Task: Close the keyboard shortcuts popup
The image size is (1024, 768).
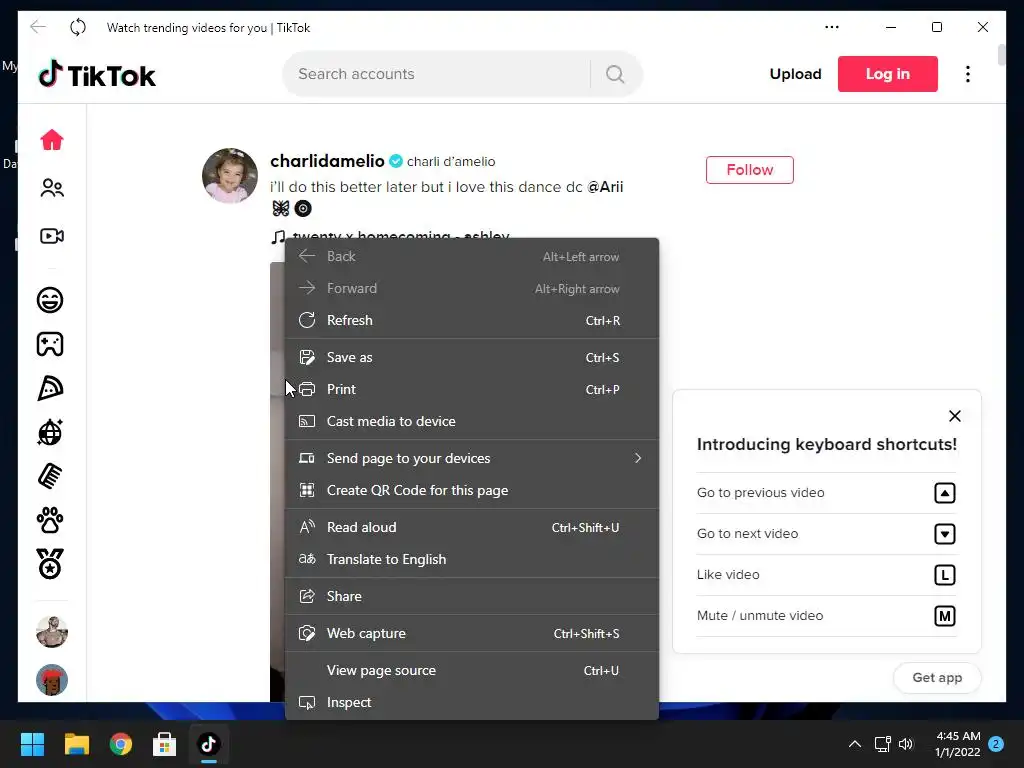Action: pyautogui.click(x=955, y=416)
